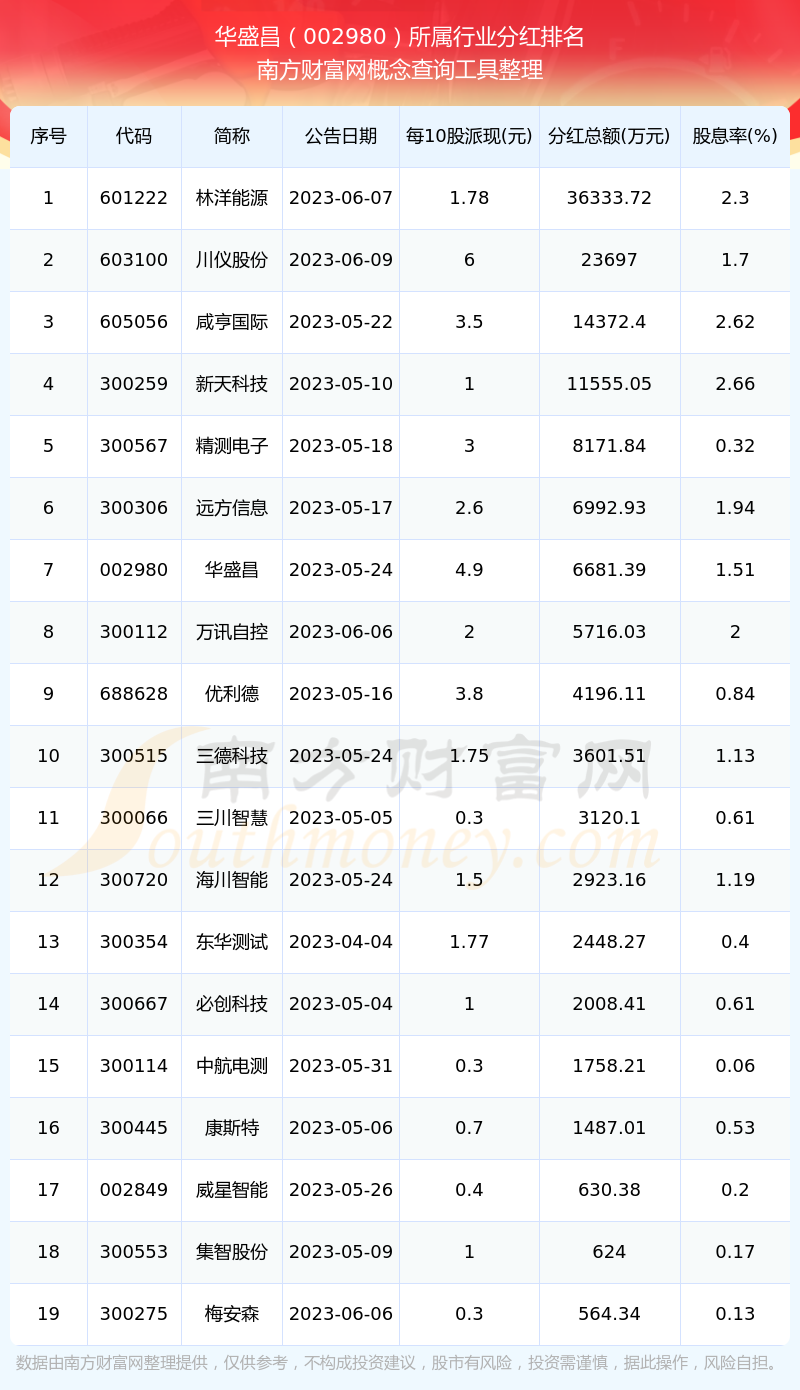Click the 新天科技 stock name

point(232,384)
